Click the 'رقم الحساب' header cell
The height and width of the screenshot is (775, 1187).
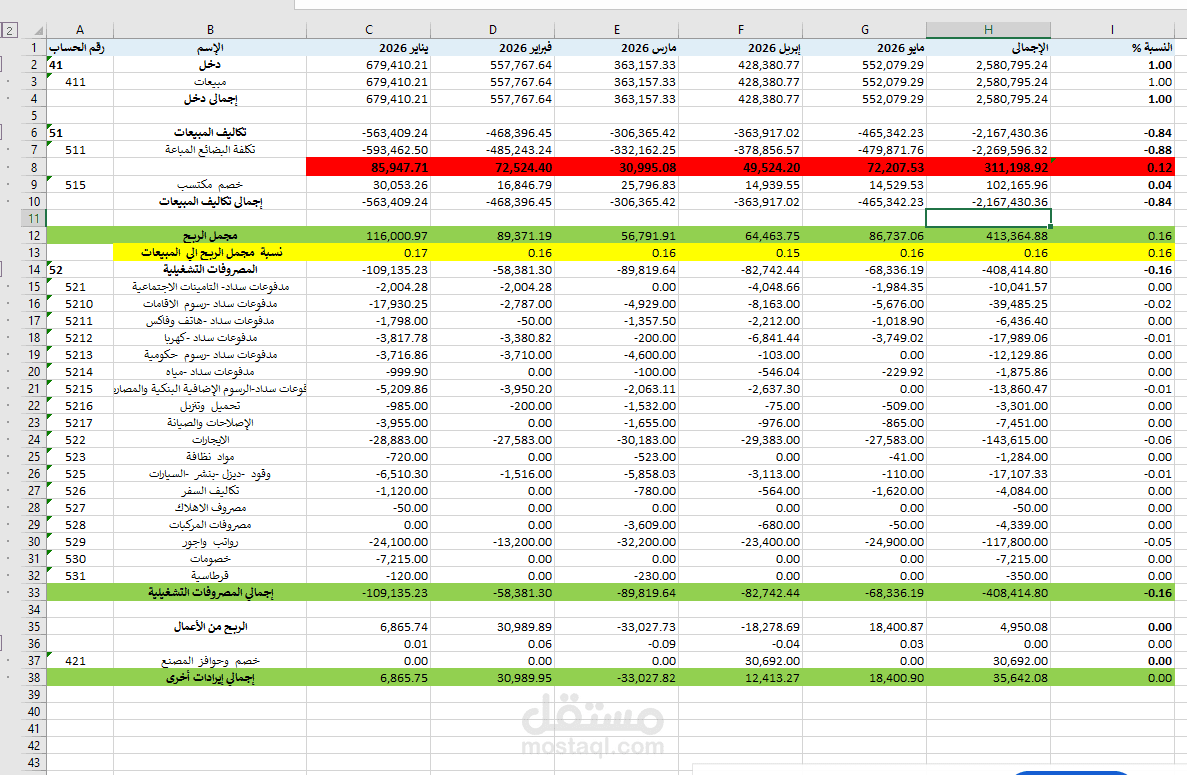click(x=80, y=48)
